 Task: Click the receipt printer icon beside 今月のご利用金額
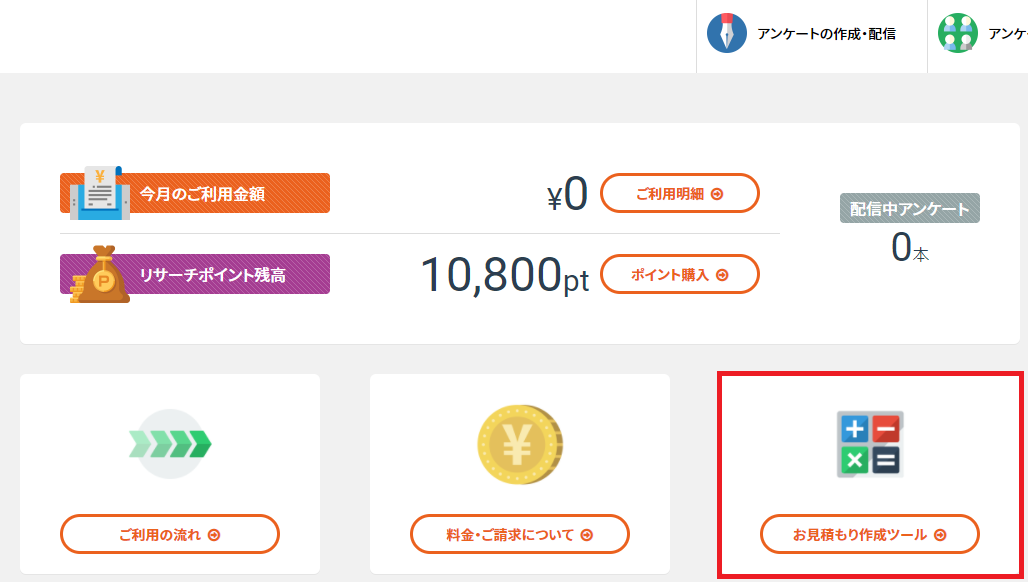coord(98,193)
